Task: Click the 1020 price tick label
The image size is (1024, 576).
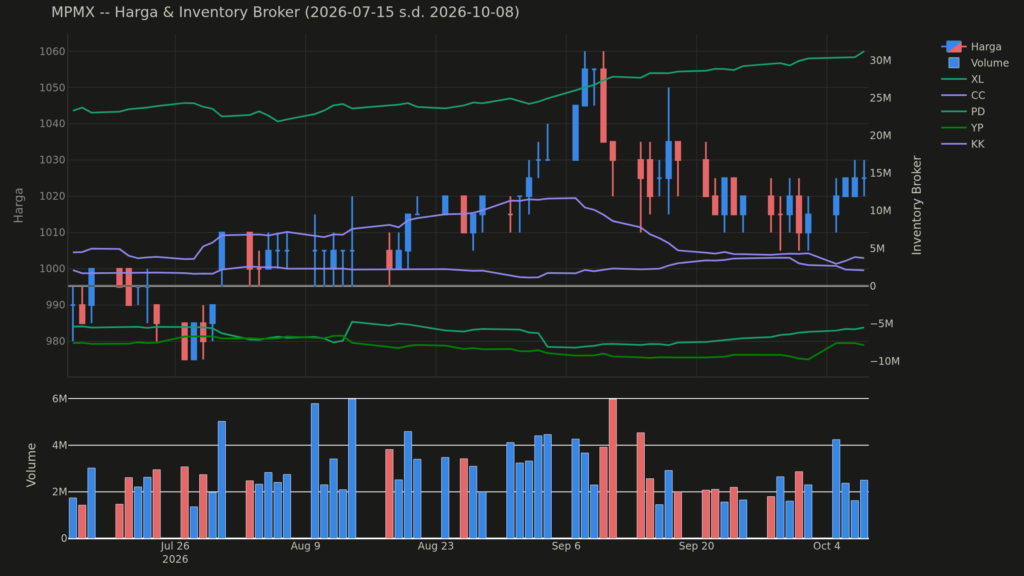Action: point(52,196)
